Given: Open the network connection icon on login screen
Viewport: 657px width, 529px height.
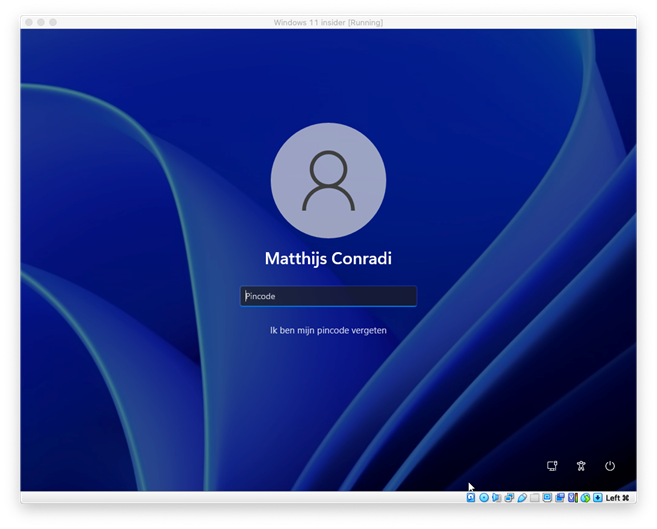Looking at the screenshot, I should coord(552,466).
